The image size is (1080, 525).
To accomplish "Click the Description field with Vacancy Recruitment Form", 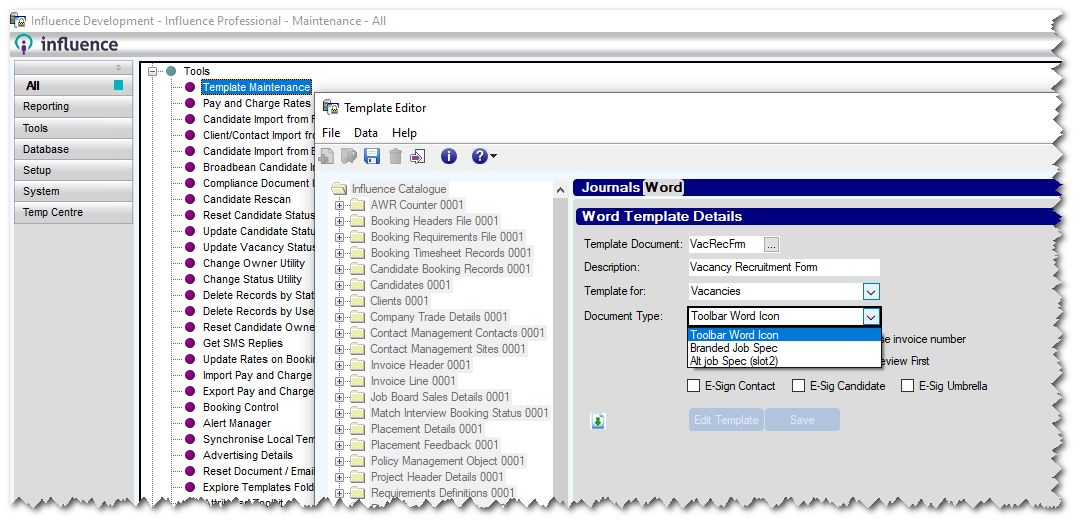I will point(785,267).
